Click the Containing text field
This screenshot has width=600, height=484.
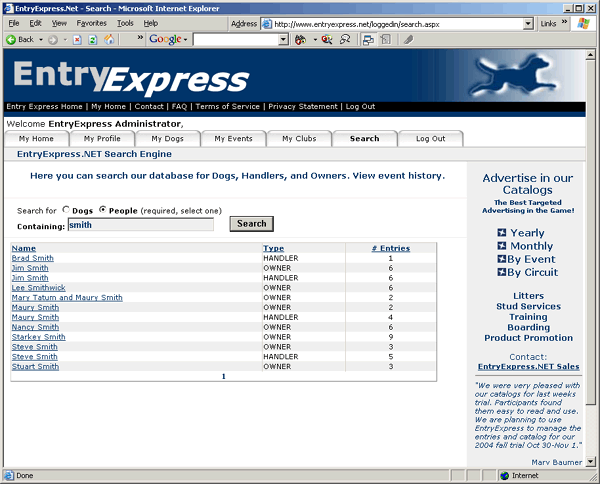point(140,225)
